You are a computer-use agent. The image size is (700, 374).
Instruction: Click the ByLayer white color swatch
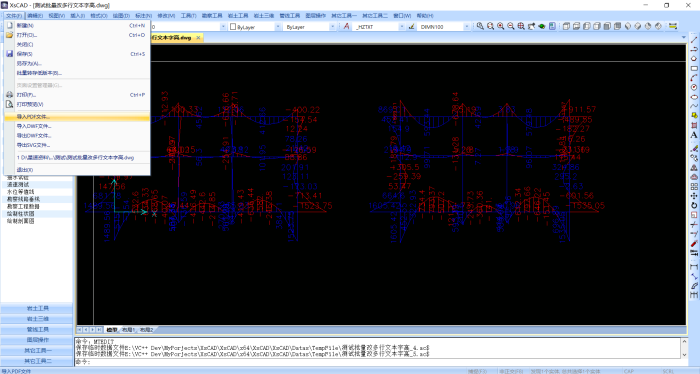233,27
